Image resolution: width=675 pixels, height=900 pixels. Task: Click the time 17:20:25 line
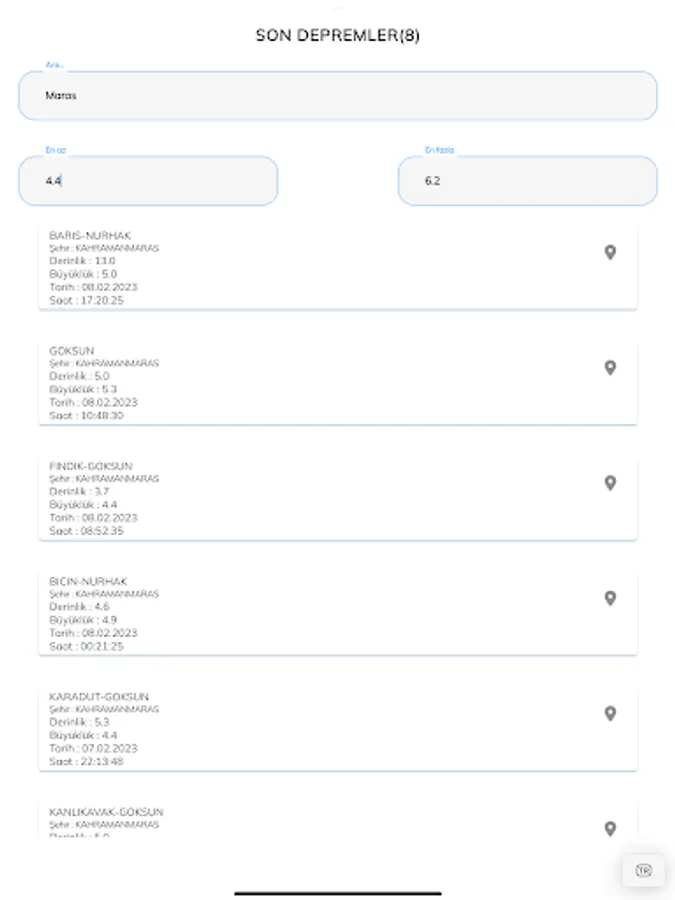(x=87, y=300)
